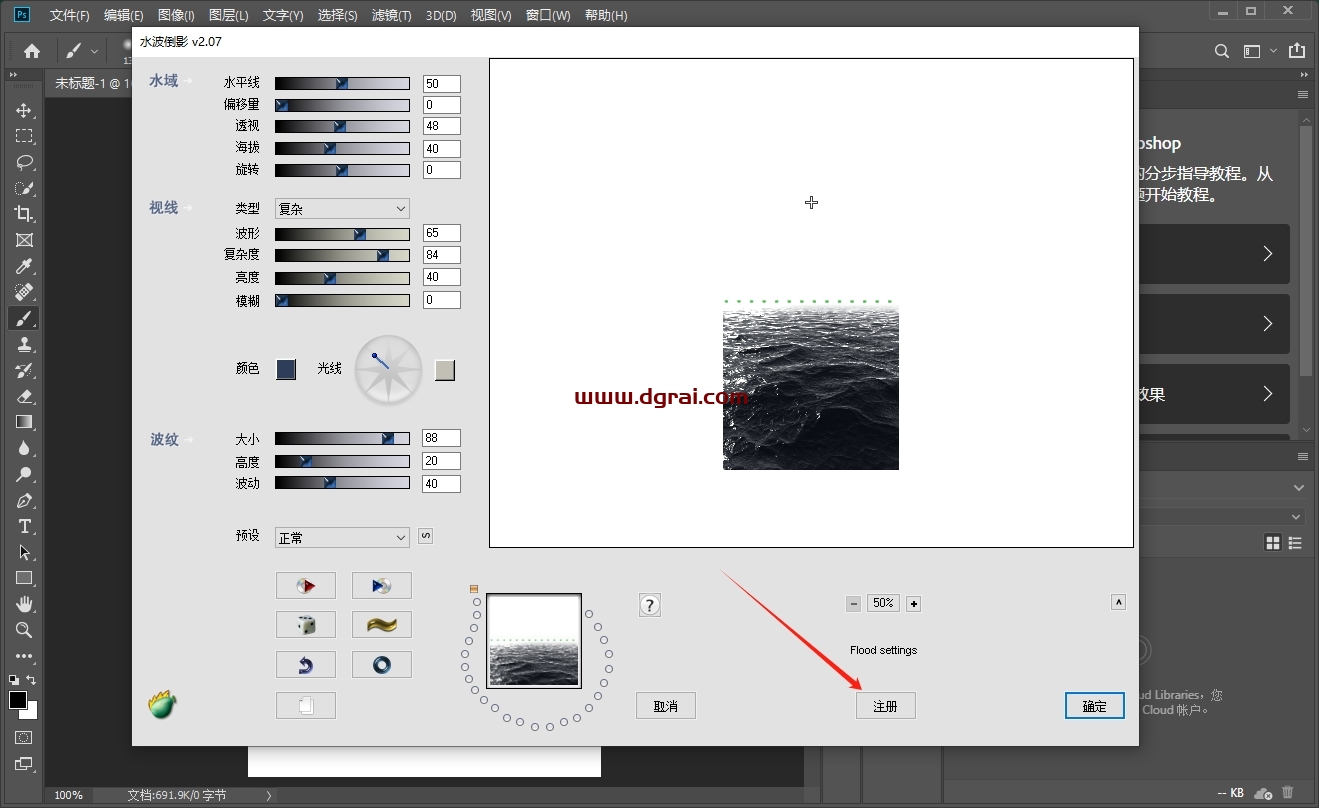Open the 类型 dropdown showing 复杂
Screen dimensions: 1319x808
342,208
